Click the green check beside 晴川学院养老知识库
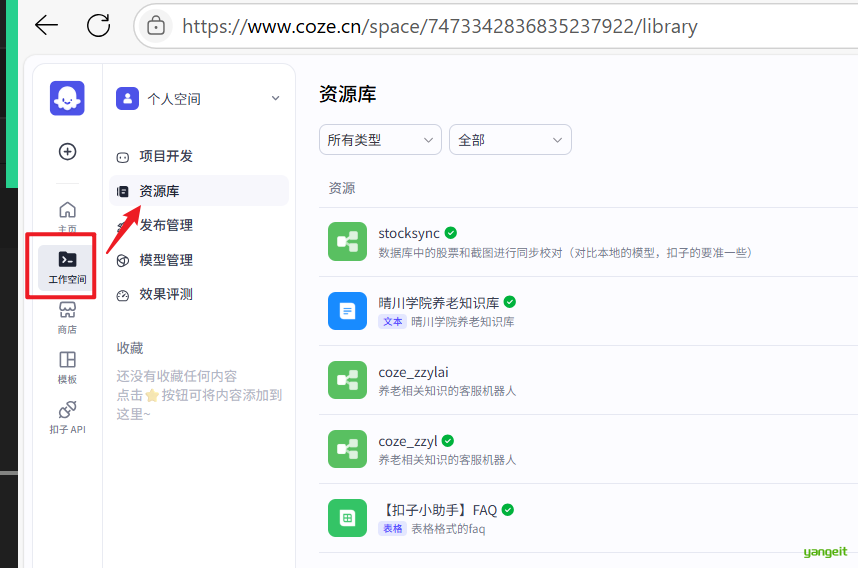This screenshot has width=858, height=568. coord(509,302)
